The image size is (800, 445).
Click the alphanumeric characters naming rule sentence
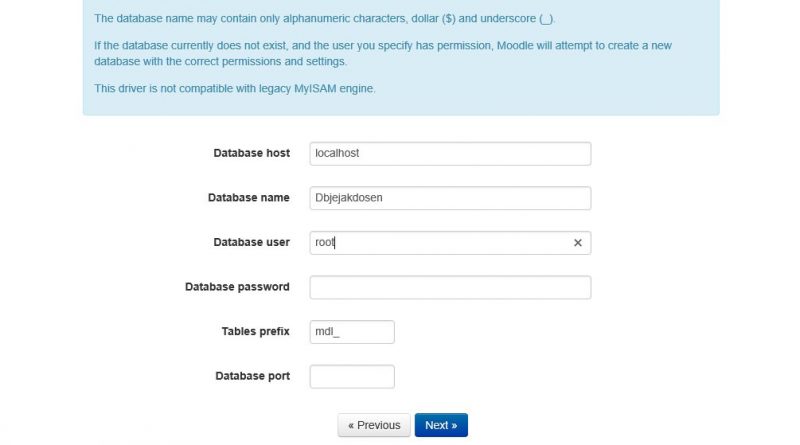(324, 18)
